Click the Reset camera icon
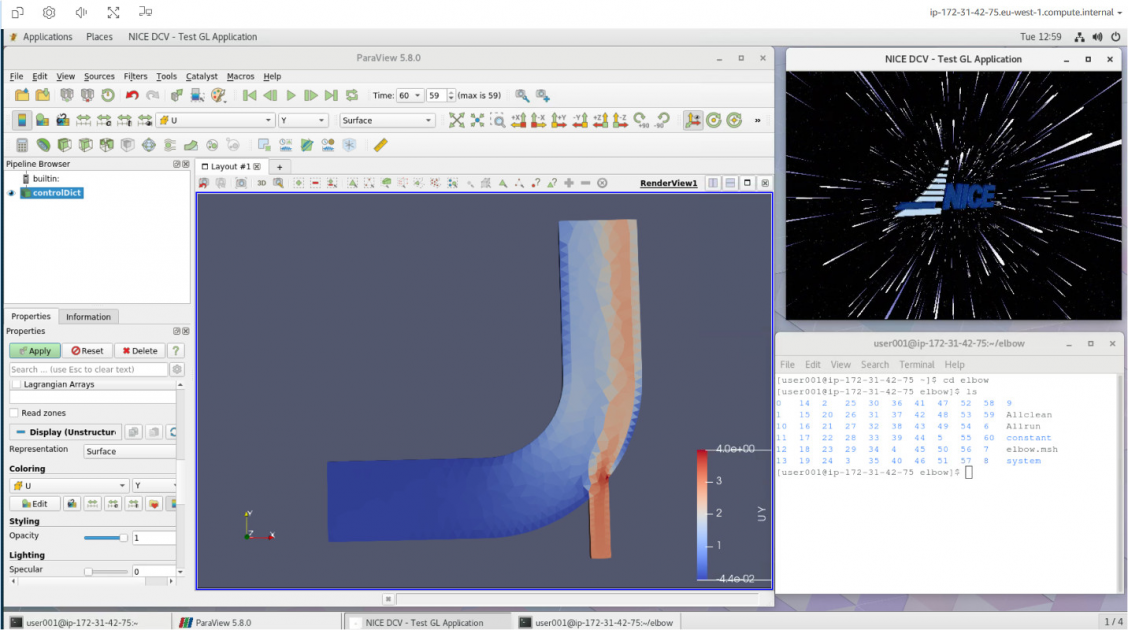 [458, 119]
